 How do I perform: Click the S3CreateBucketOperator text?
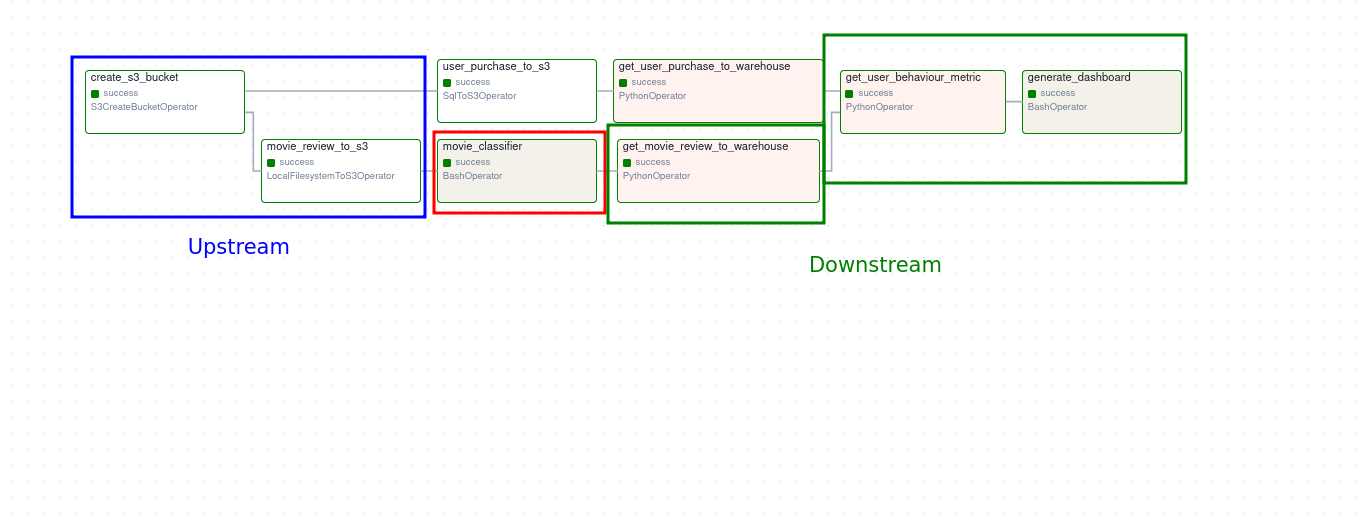(144, 107)
